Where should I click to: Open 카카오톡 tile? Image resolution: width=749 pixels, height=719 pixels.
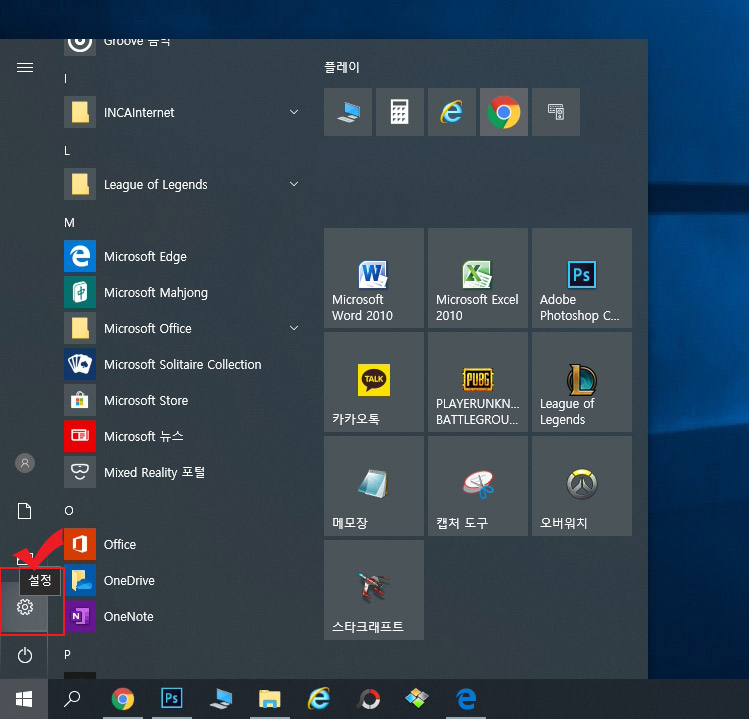[x=374, y=382]
